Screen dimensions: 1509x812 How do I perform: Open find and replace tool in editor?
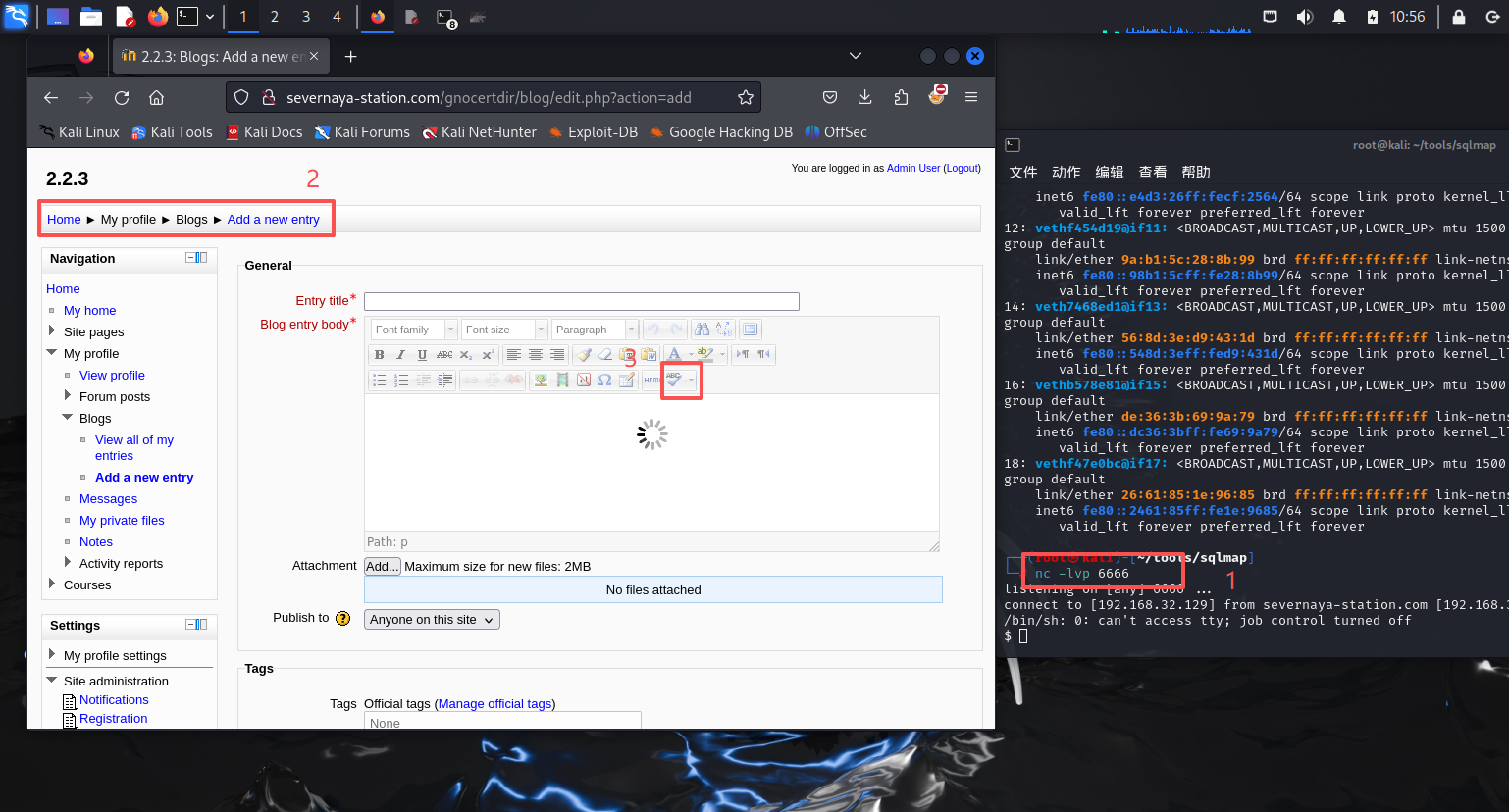click(724, 330)
